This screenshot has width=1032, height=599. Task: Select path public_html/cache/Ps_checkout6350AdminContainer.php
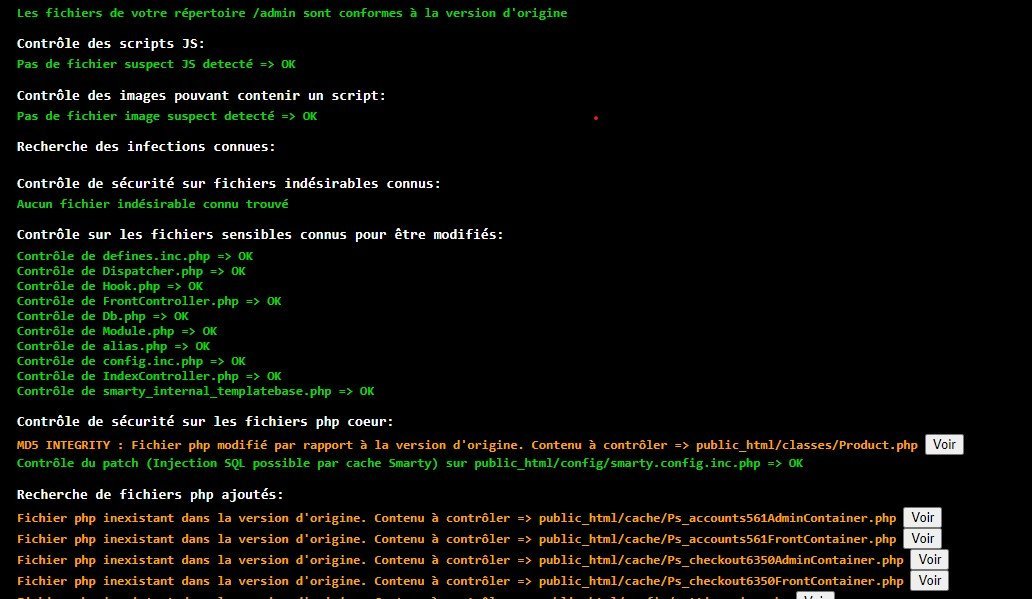(x=721, y=560)
